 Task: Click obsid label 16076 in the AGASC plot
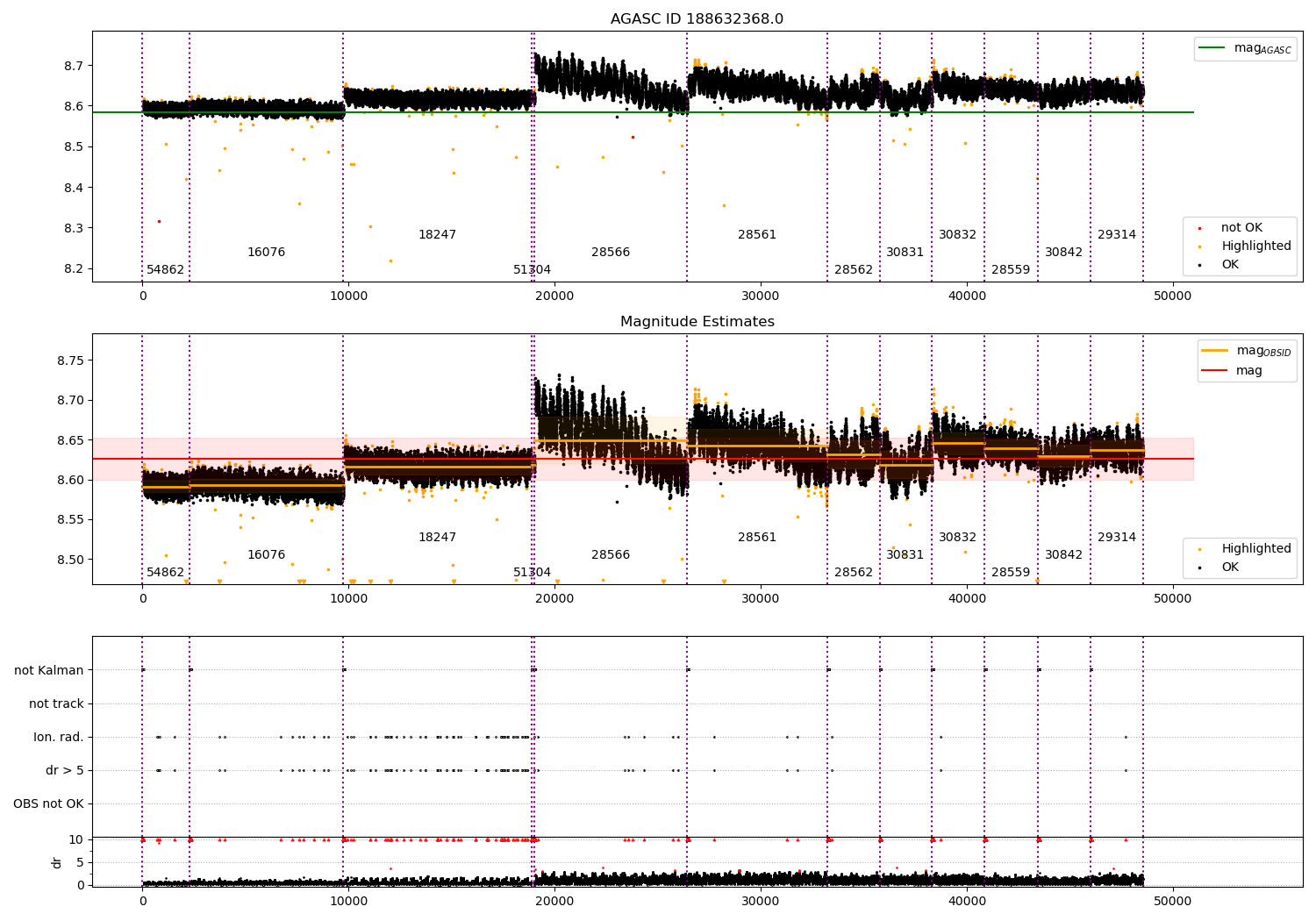266,253
